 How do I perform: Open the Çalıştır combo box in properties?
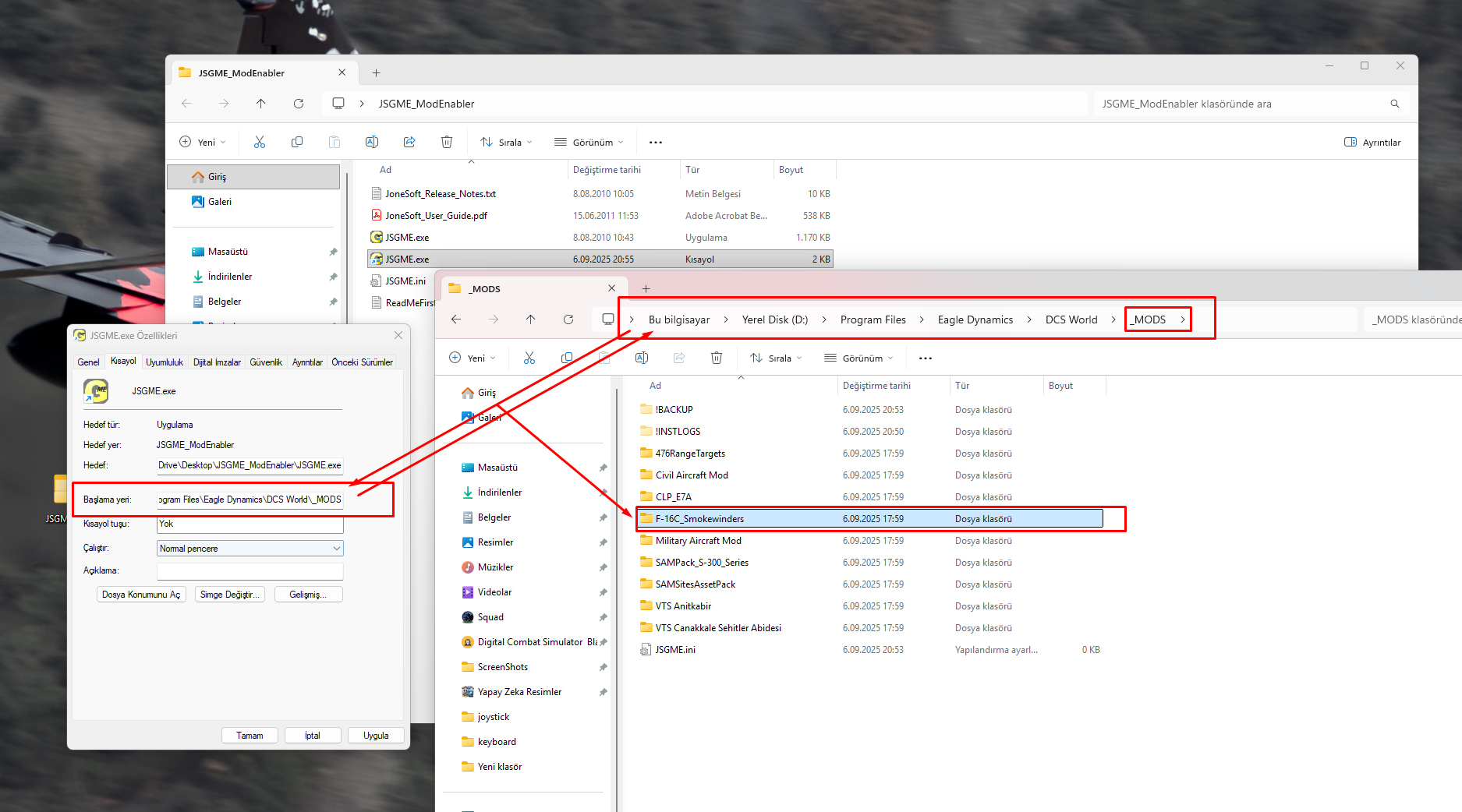point(250,549)
